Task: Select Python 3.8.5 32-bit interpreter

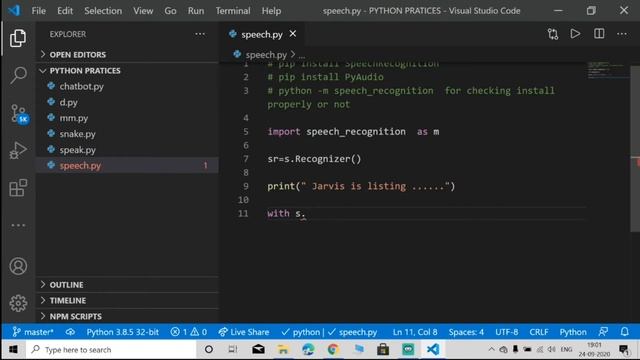Action: pos(122,332)
